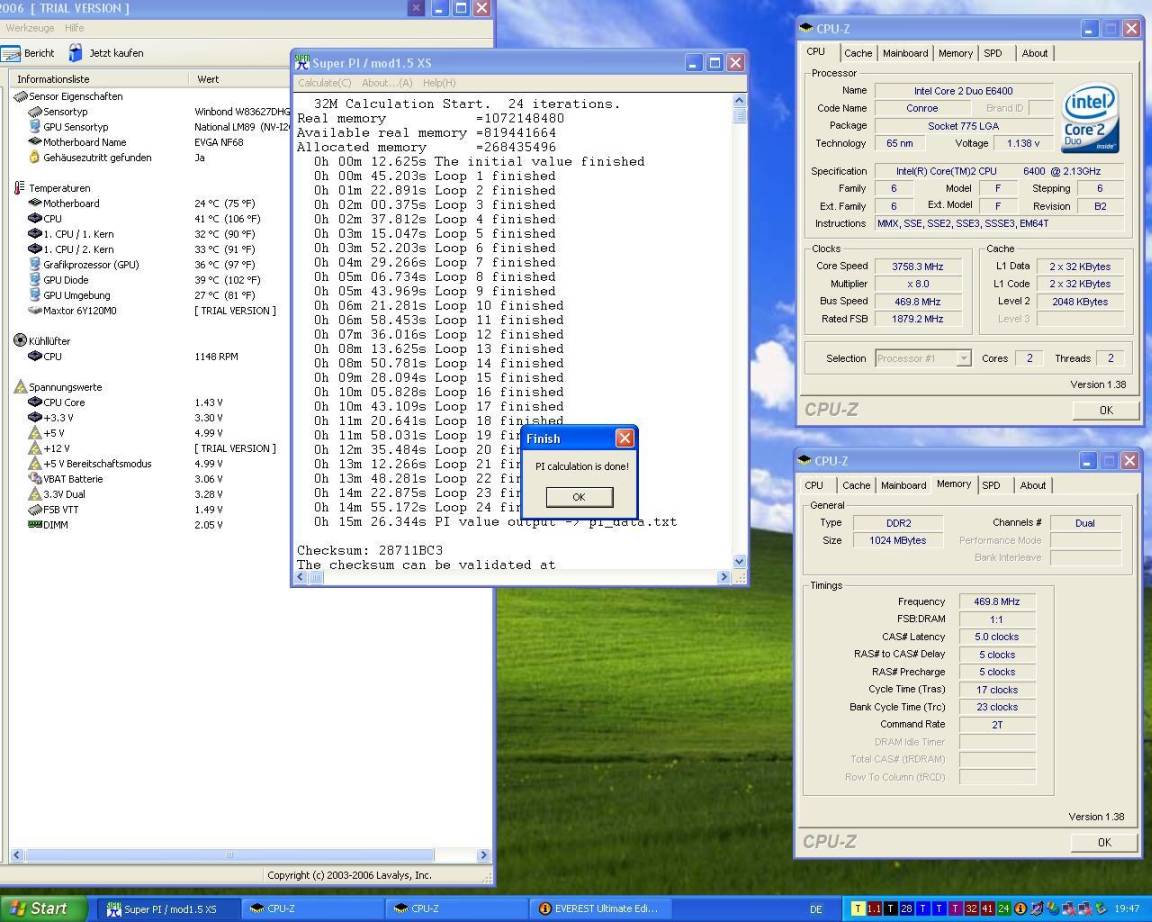Close the Finish dialog
Screen dimensions: 1152x922
pos(624,438)
